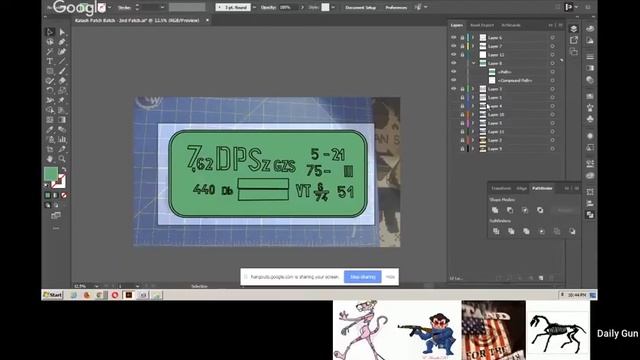Click Unite shape mode in Pathfinder
This screenshot has height=360, width=640.
[495, 210]
